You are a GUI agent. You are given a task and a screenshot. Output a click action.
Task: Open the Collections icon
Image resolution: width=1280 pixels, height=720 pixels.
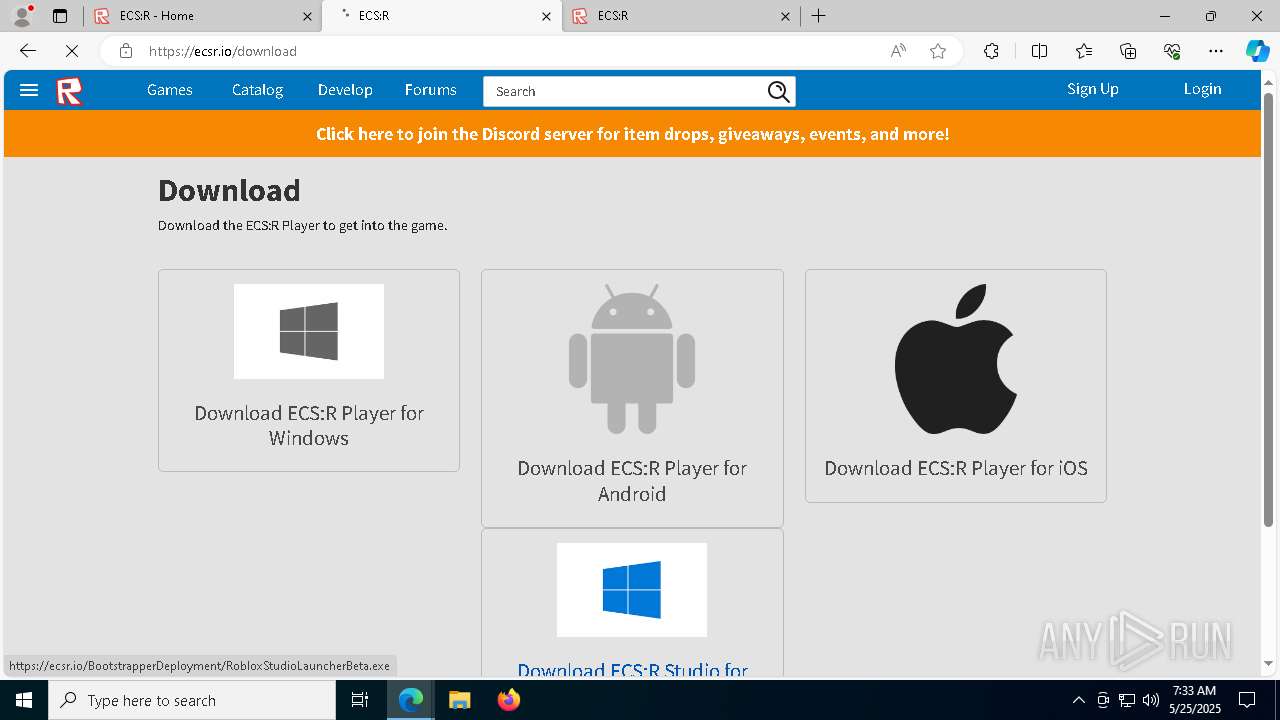click(x=1128, y=51)
